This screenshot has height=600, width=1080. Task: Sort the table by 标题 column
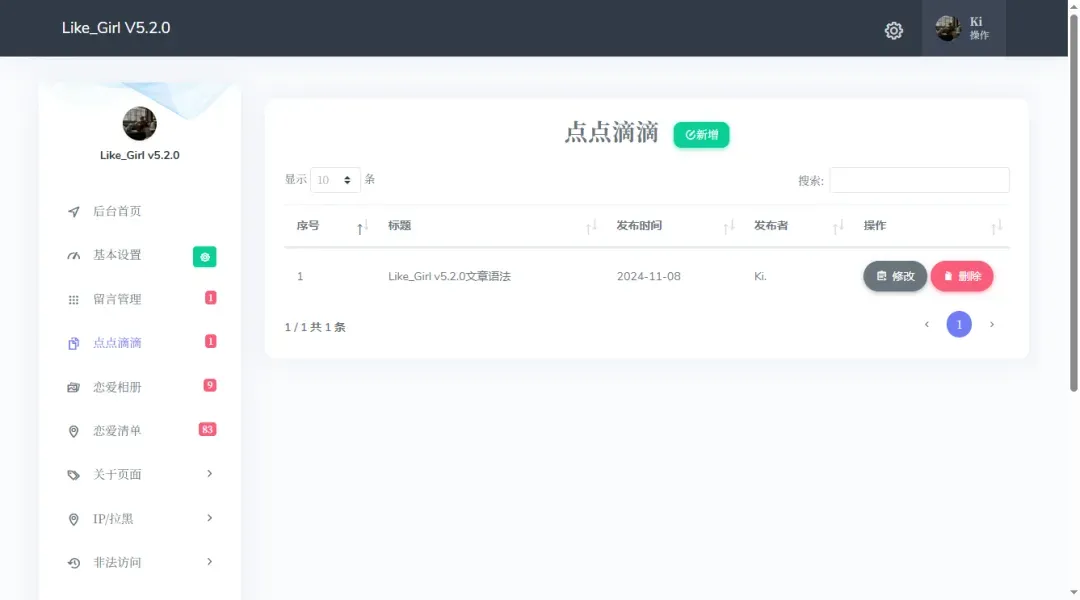tap(490, 225)
